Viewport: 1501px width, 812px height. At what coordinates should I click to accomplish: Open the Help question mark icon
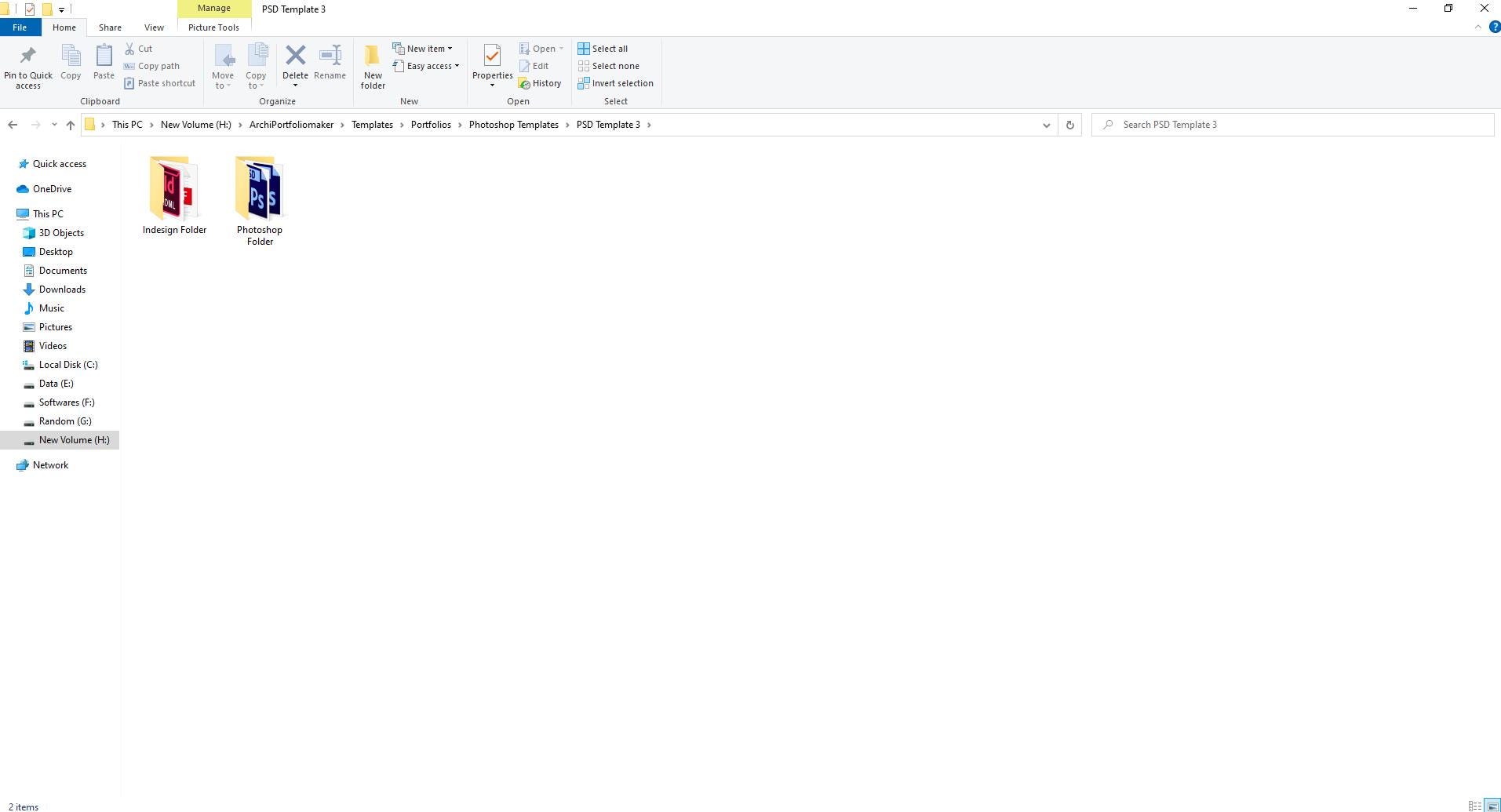coord(1494,27)
